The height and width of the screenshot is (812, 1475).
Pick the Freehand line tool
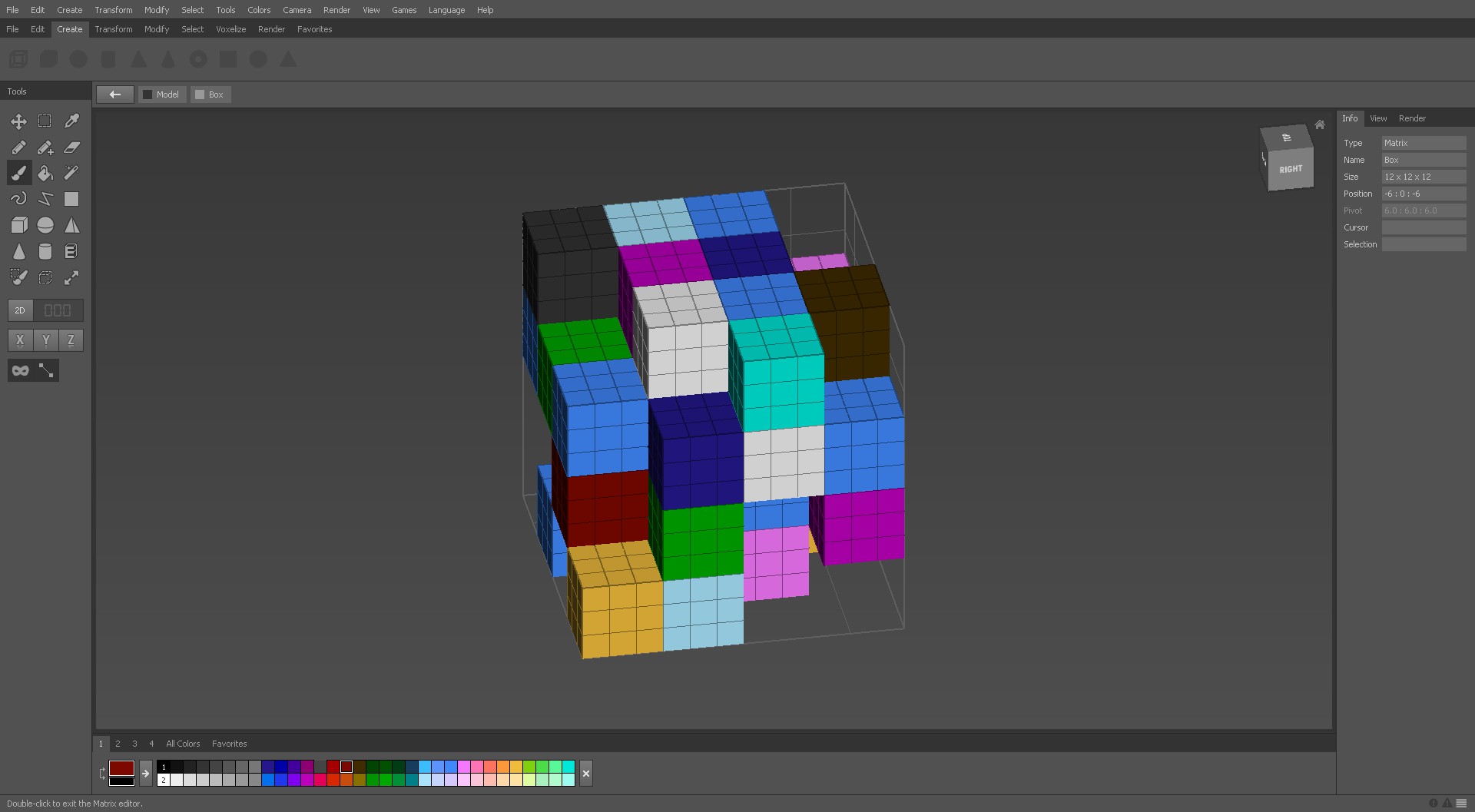click(19, 198)
